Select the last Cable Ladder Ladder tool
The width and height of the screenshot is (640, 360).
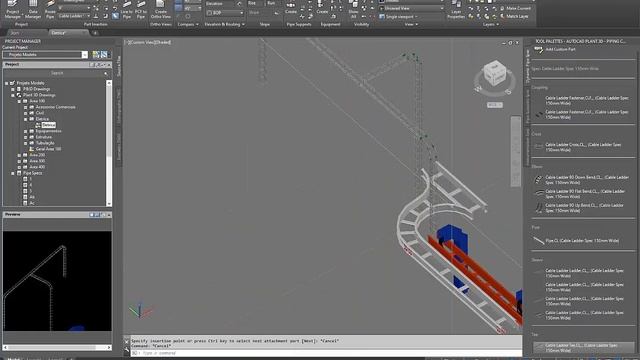pyautogui.click(x=581, y=315)
